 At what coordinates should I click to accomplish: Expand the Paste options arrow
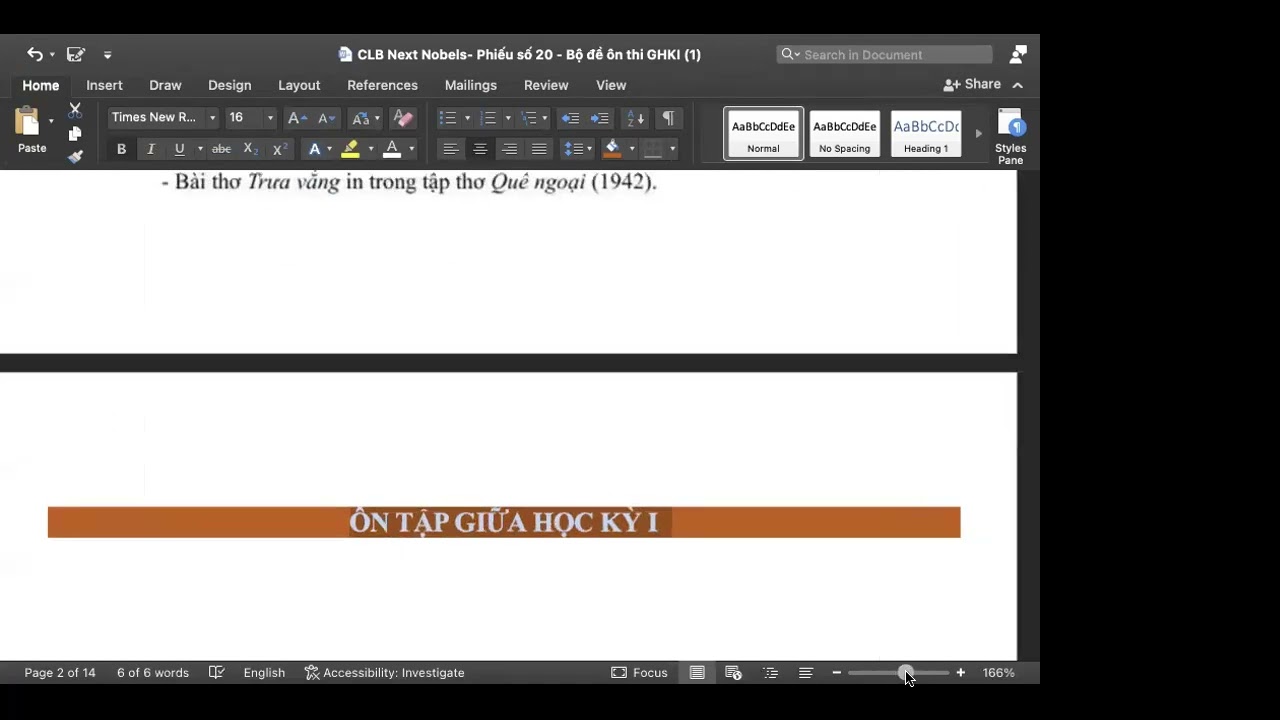[51, 122]
